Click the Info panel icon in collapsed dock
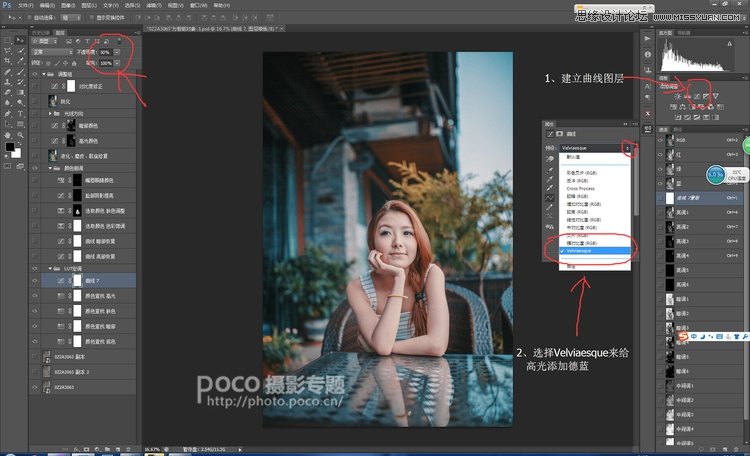This screenshot has height=456, width=750. tap(648, 54)
